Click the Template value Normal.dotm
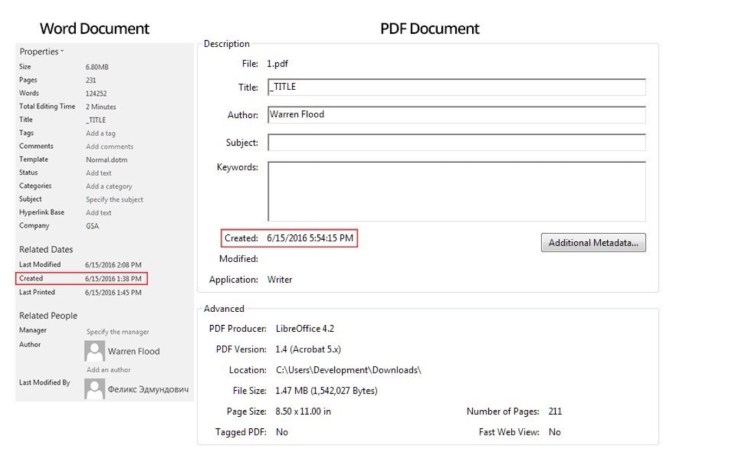 pos(108,160)
